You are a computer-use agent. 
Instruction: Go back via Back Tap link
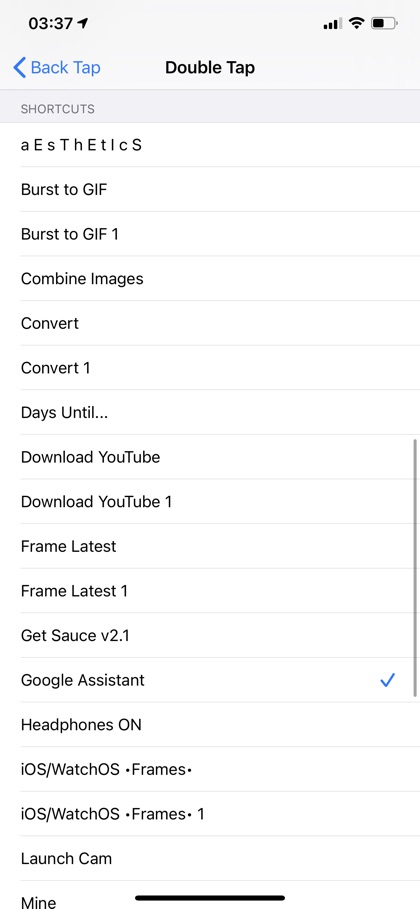[x=57, y=68]
